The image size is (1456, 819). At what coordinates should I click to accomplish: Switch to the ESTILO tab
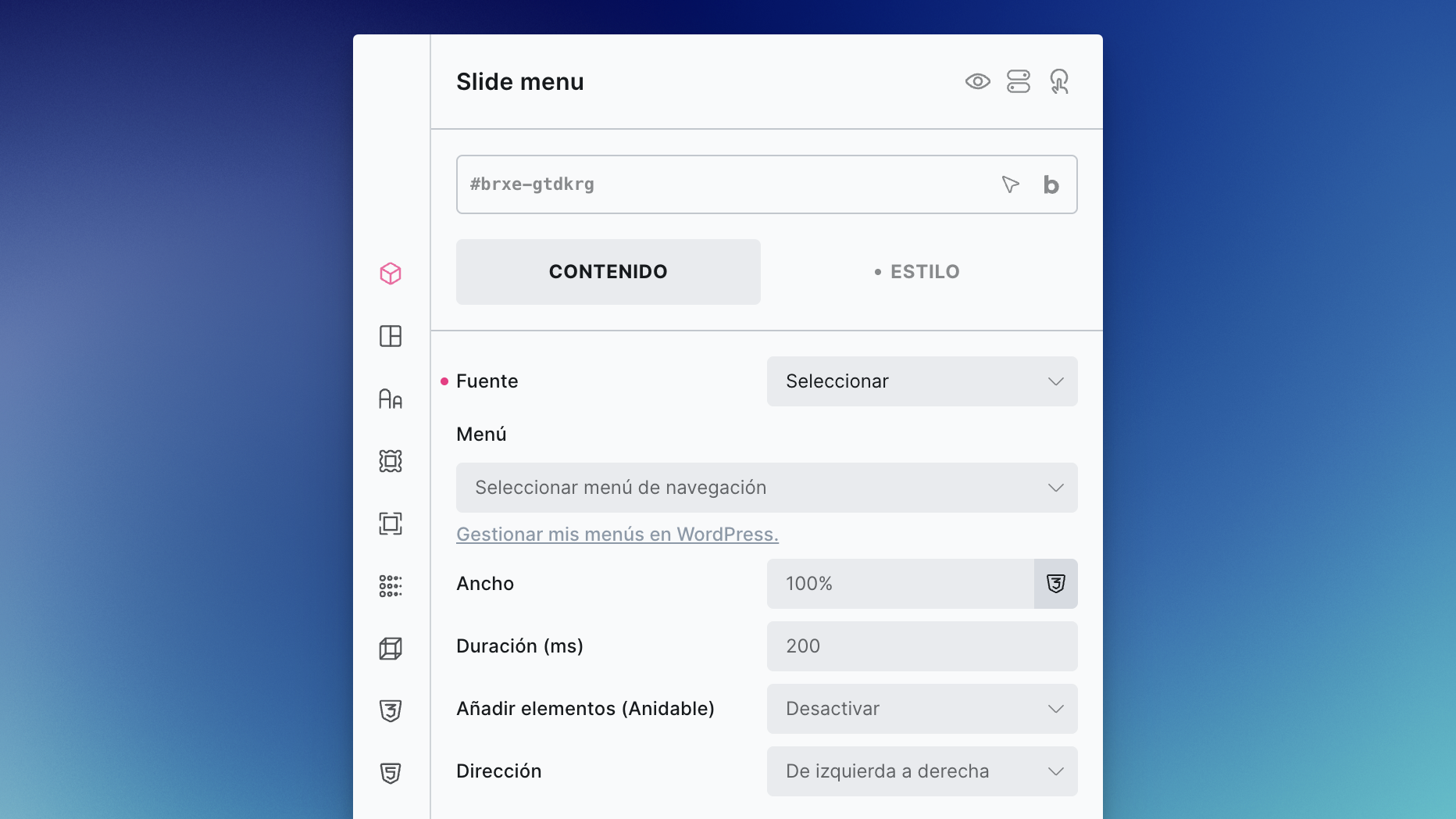pos(919,272)
